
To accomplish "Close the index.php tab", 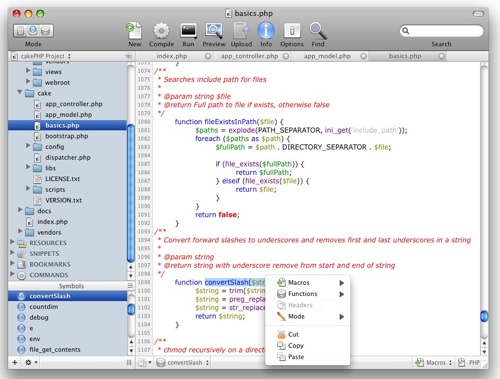I will coord(208,56).
